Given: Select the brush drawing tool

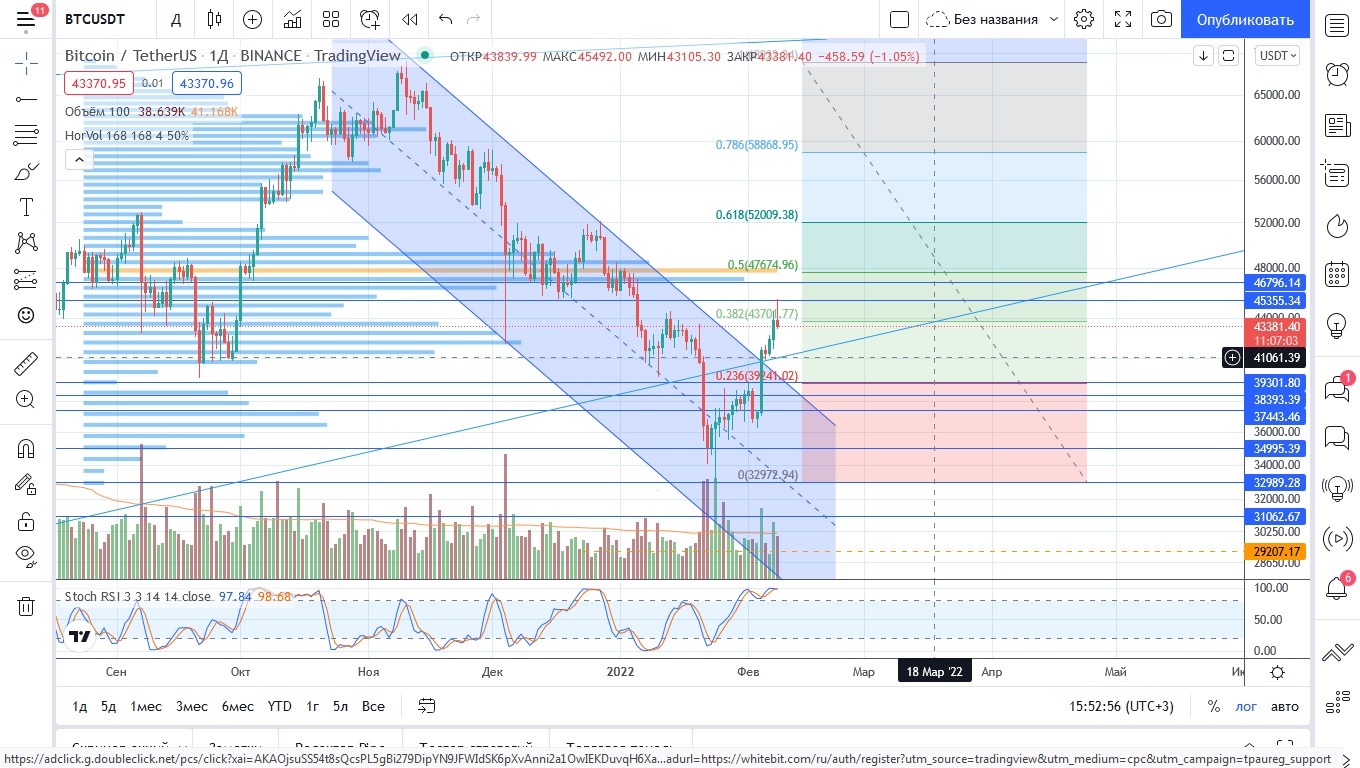Looking at the screenshot, I should pos(26,171).
